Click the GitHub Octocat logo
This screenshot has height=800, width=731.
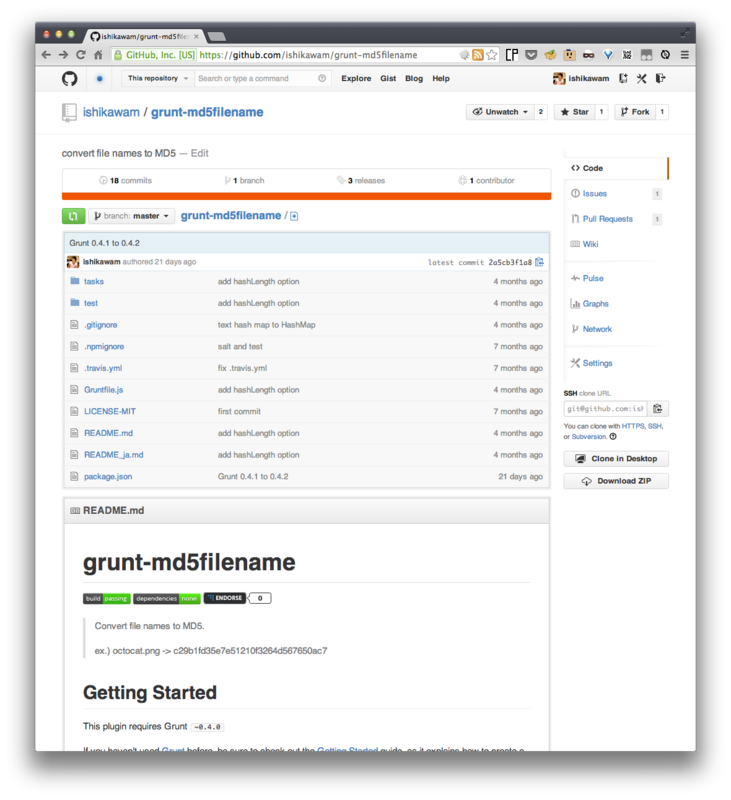point(70,79)
